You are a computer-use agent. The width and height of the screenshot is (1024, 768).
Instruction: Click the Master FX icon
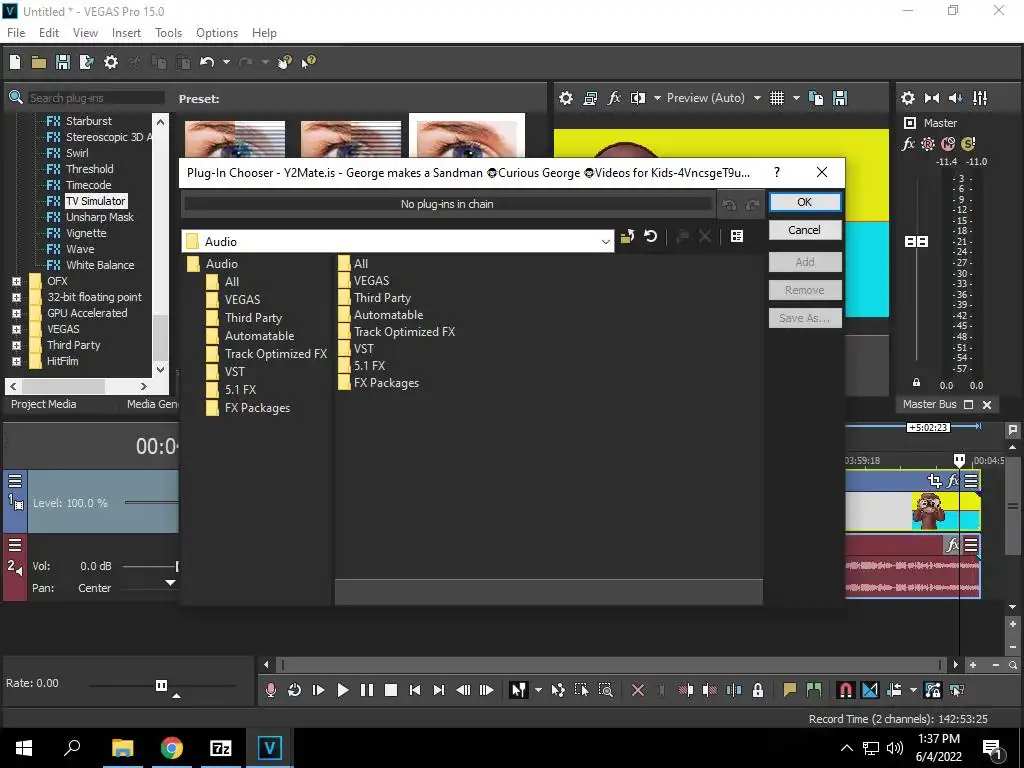[x=908, y=144]
